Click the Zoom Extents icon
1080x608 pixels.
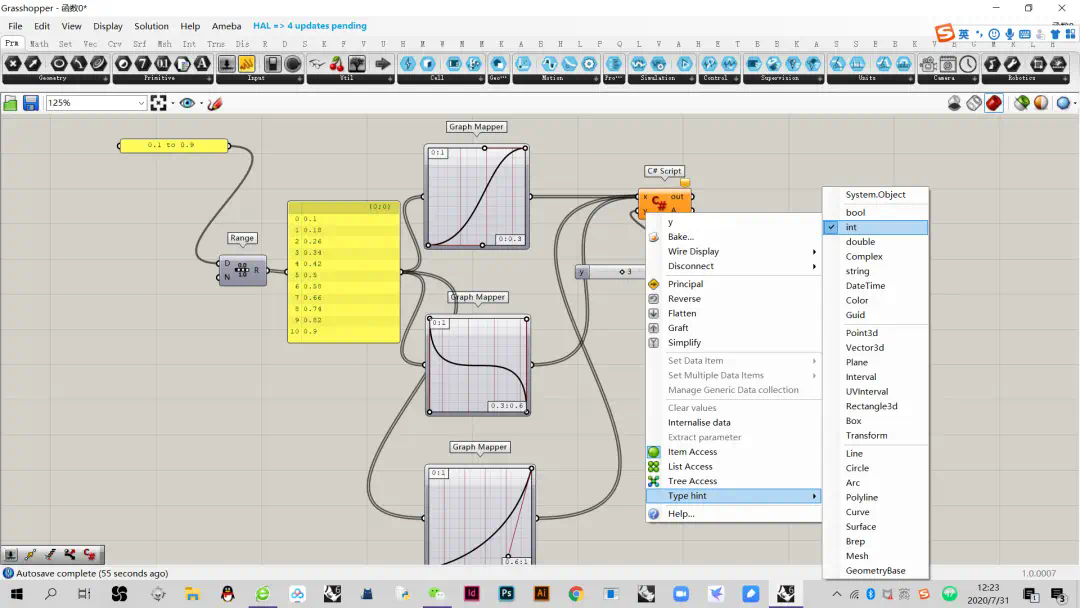point(158,103)
